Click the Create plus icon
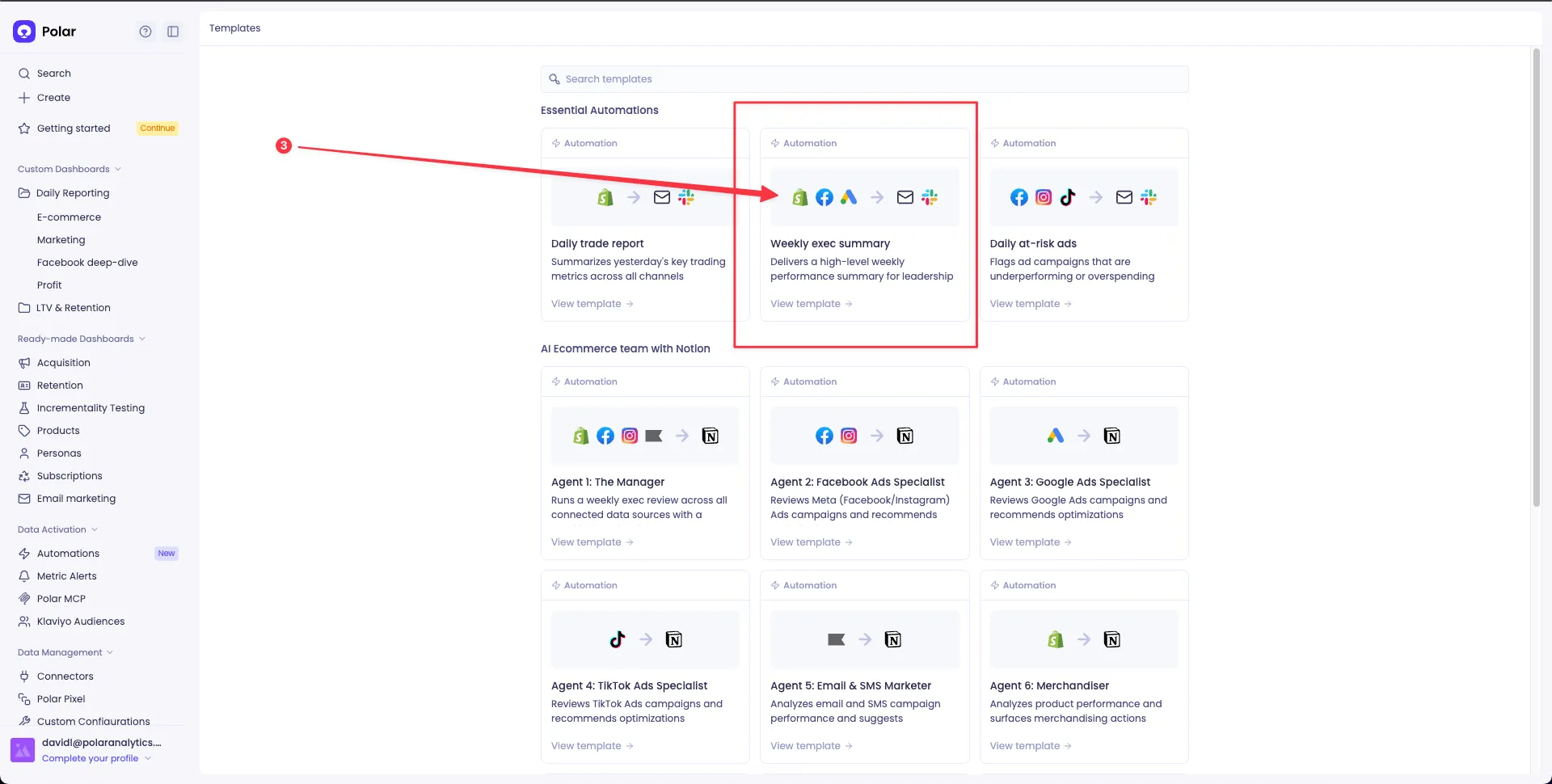 coord(24,98)
